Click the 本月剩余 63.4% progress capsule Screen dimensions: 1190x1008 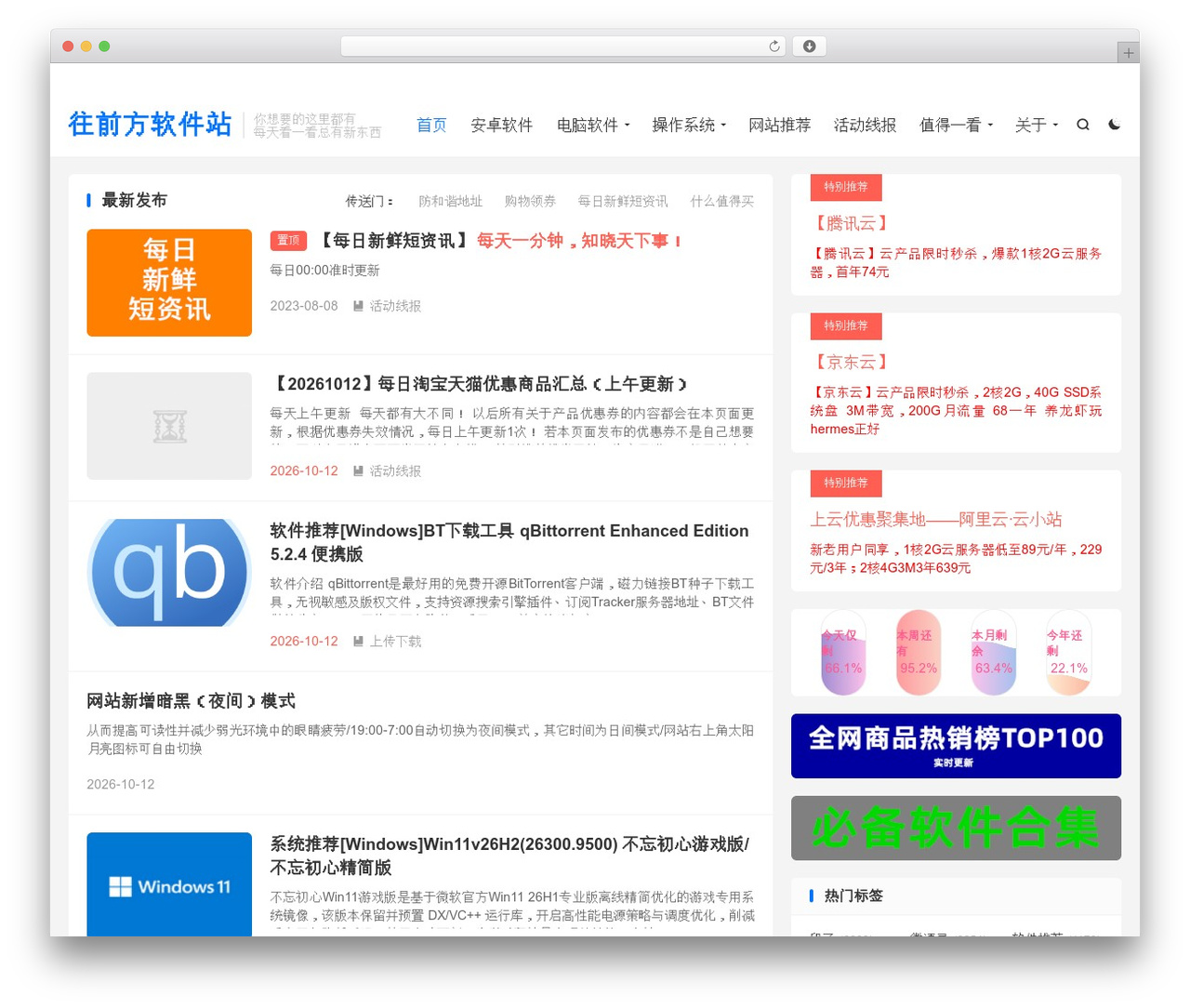(x=994, y=653)
